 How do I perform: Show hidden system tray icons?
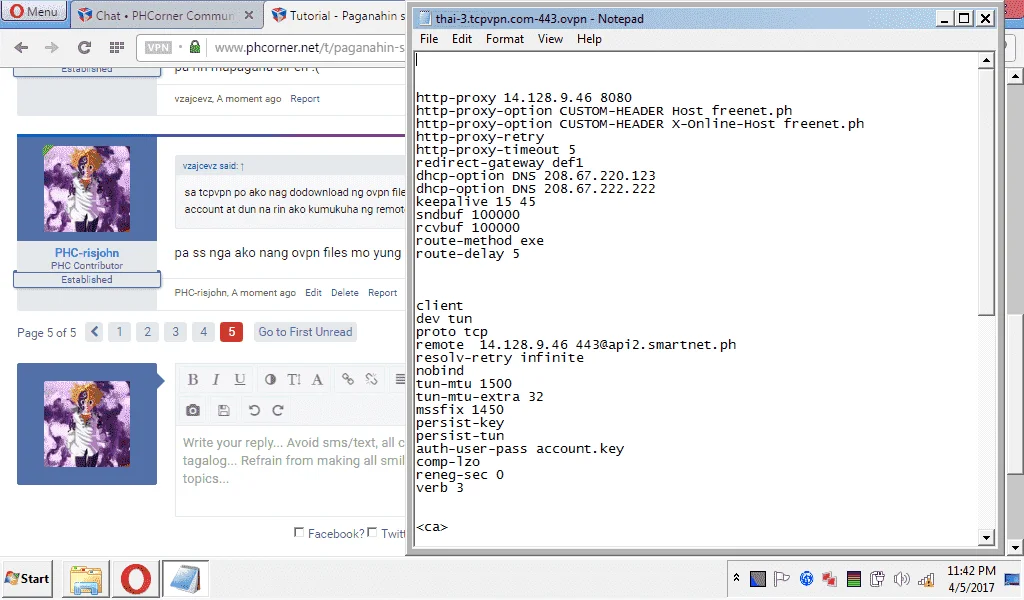tap(736, 578)
